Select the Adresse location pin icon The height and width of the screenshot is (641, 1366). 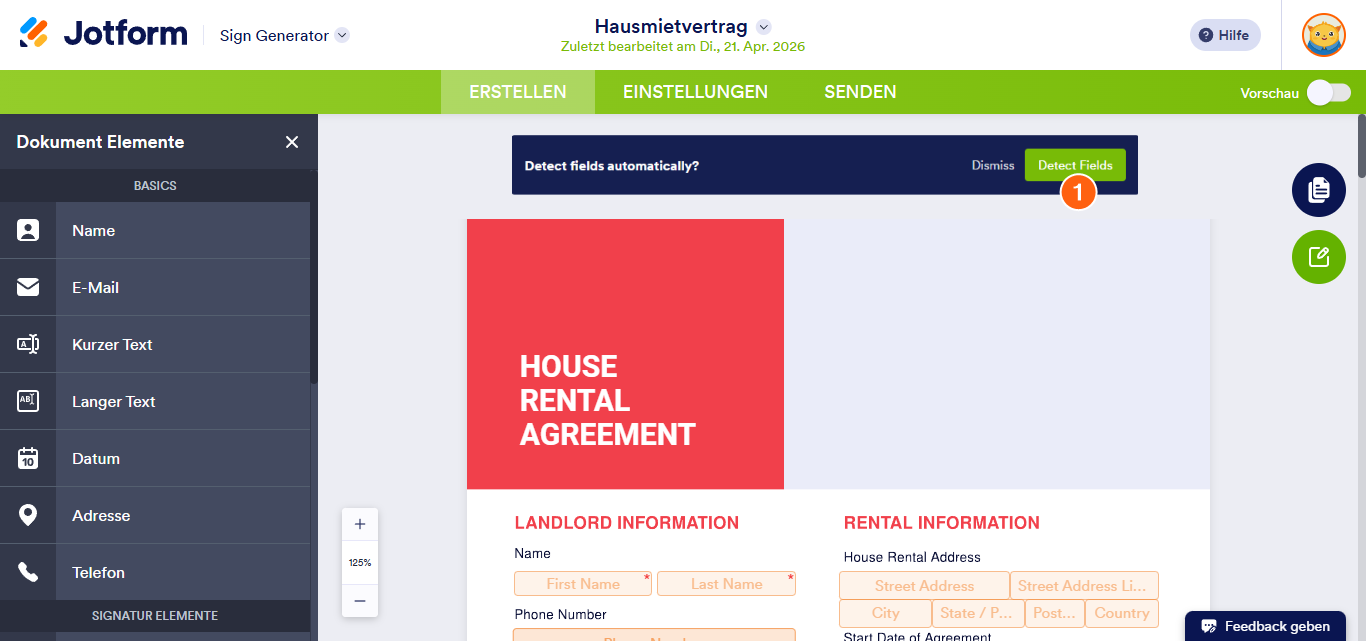click(28, 516)
